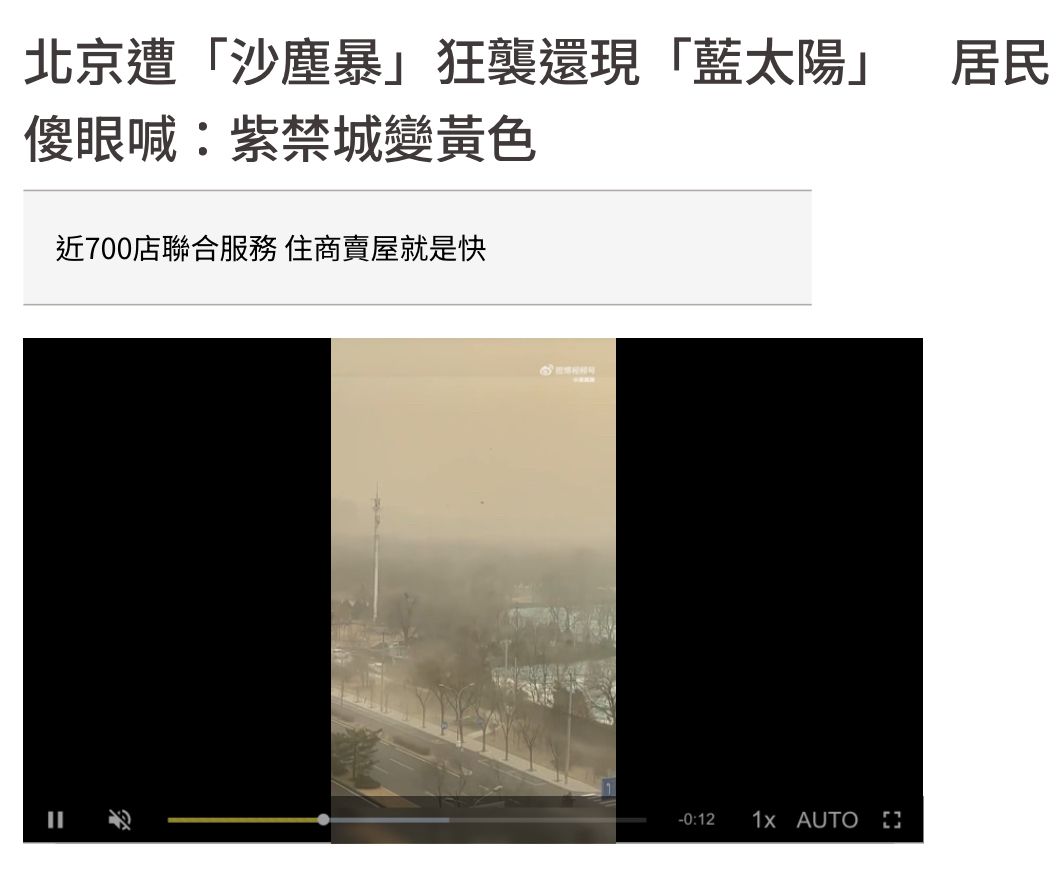Viewport: 1061px width, 889px height.
Task: Click the headline's second line 傻眼喊：紫禁城變黃色
Action: (279, 139)
